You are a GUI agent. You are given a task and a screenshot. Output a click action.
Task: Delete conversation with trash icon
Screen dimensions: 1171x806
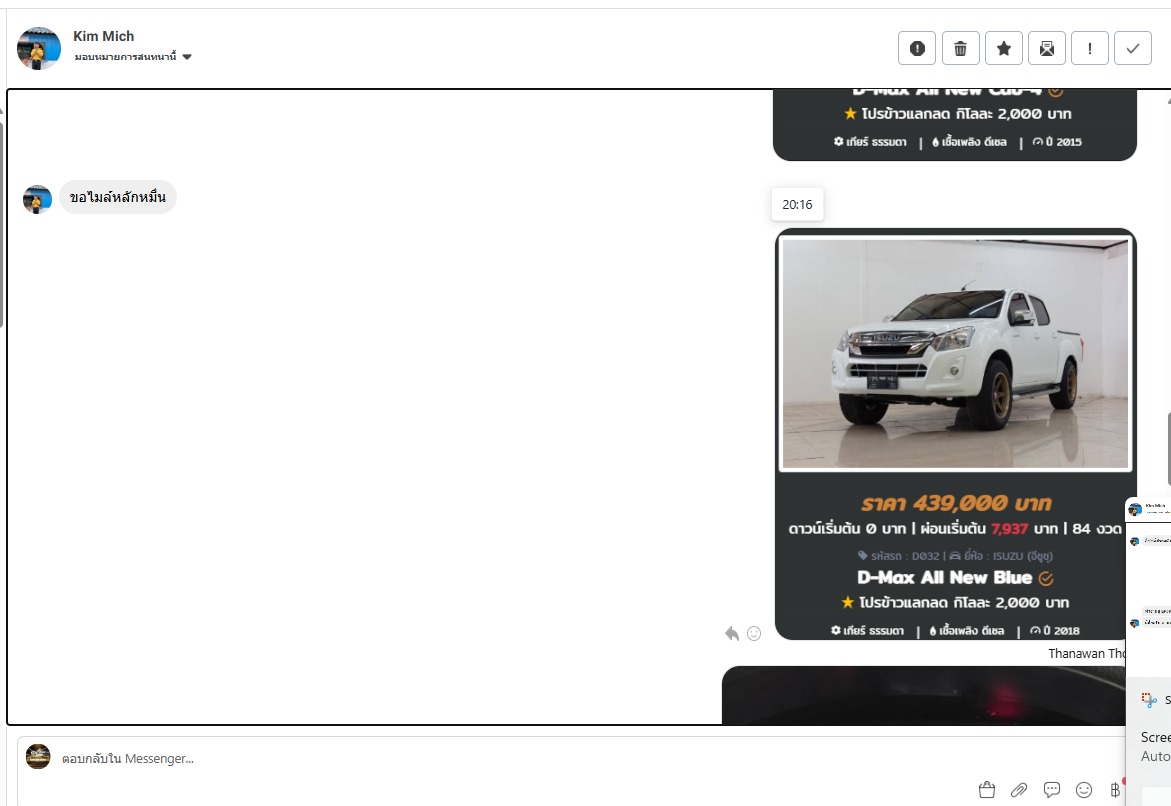(960, 49)
